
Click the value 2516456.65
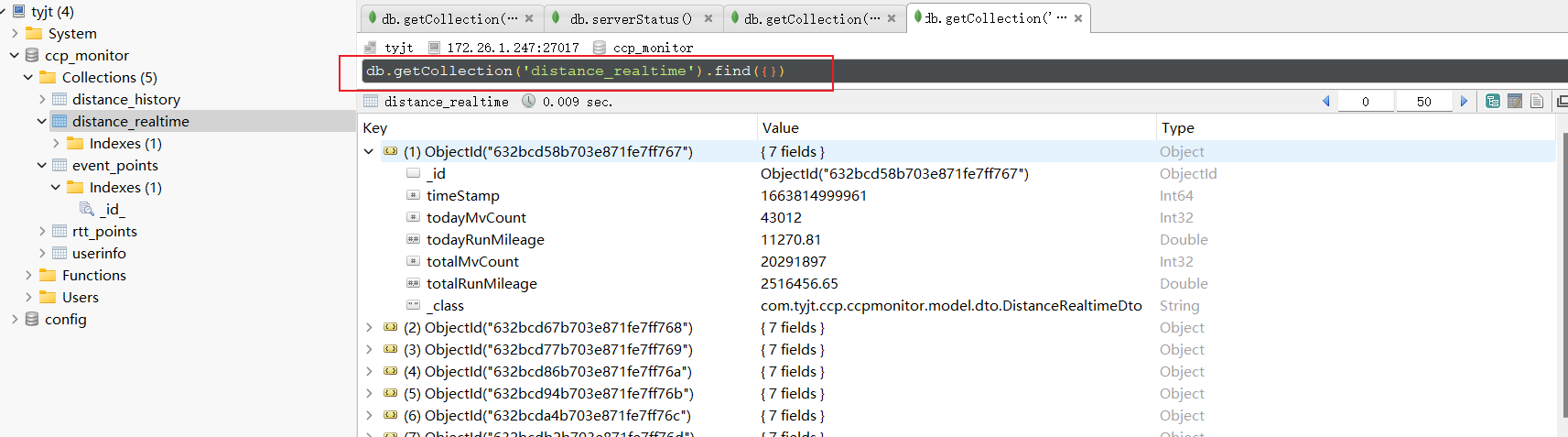pos(799,284)
